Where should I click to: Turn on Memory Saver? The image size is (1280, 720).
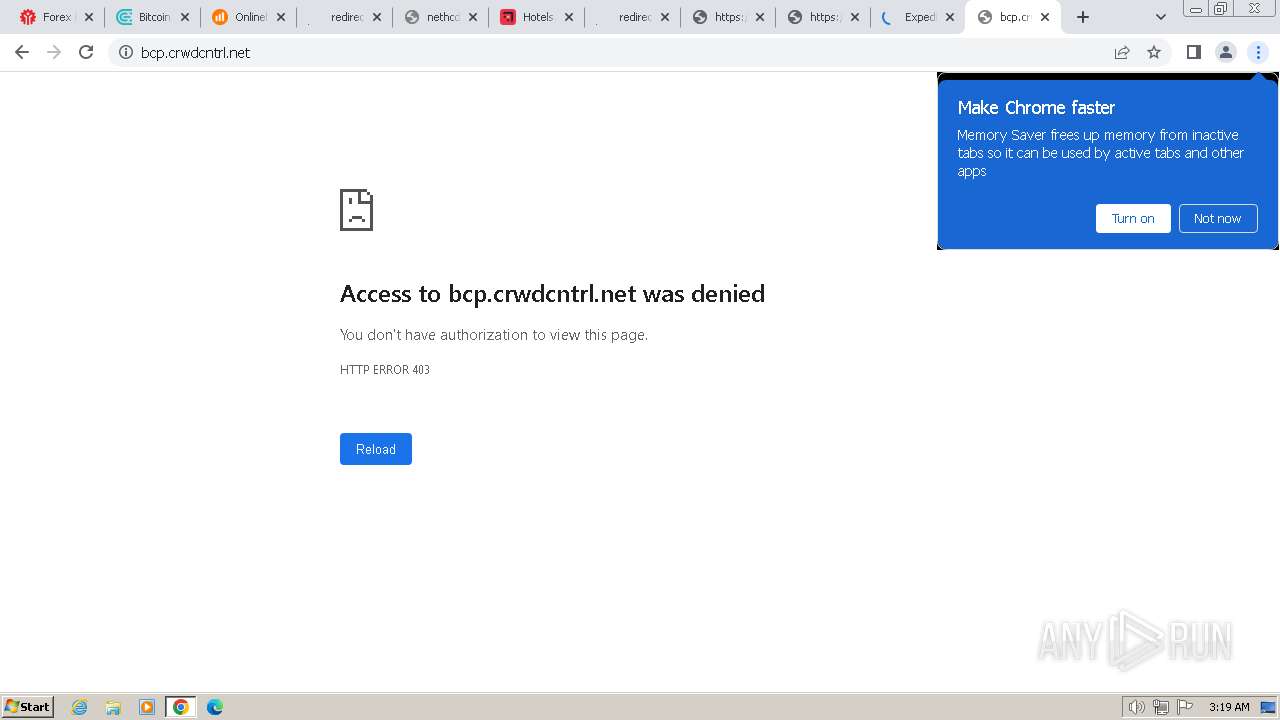coord(1133,218)
